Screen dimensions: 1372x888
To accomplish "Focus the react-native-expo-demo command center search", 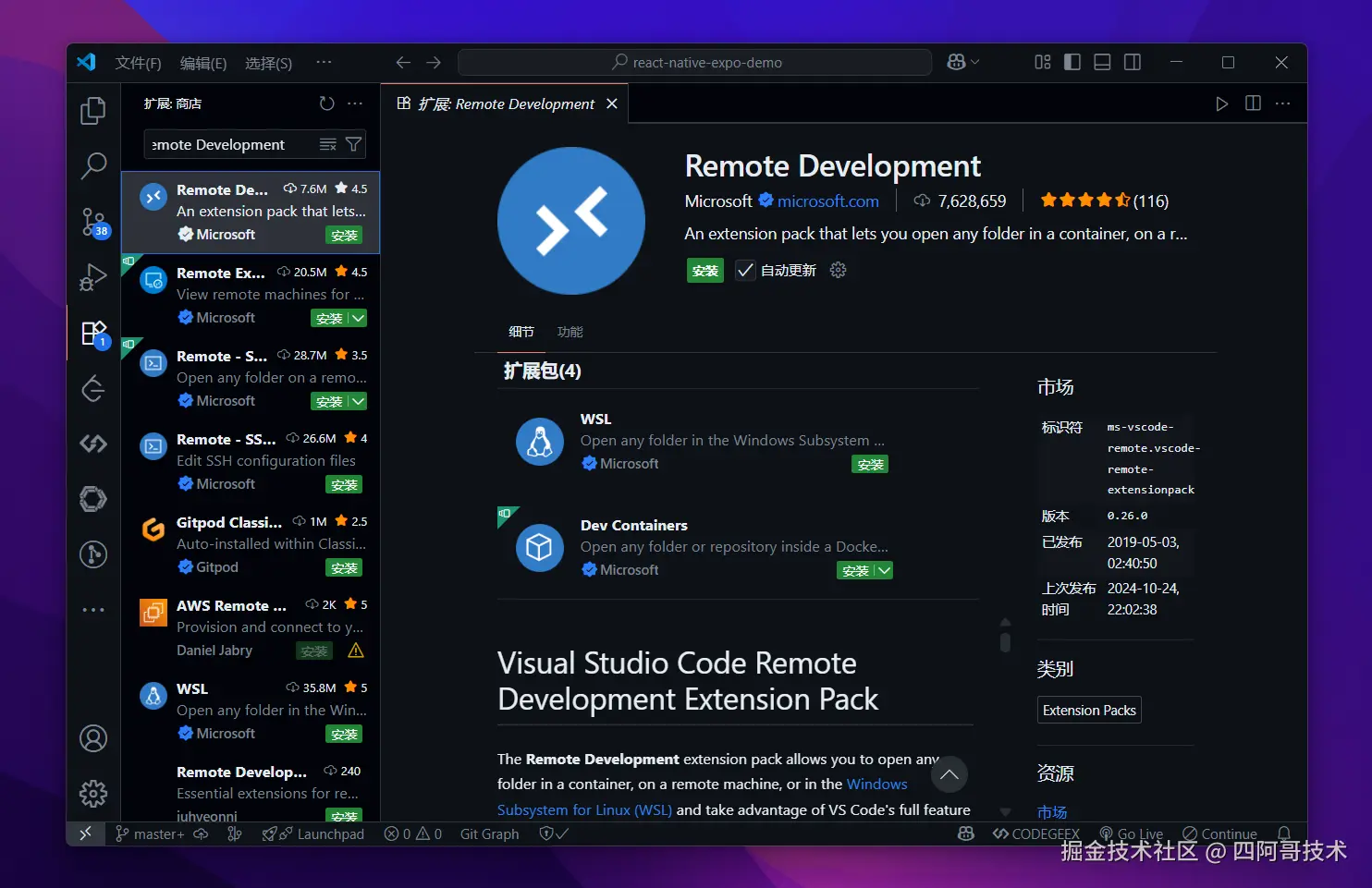I will pyautogui.click(x=695, y=62).
